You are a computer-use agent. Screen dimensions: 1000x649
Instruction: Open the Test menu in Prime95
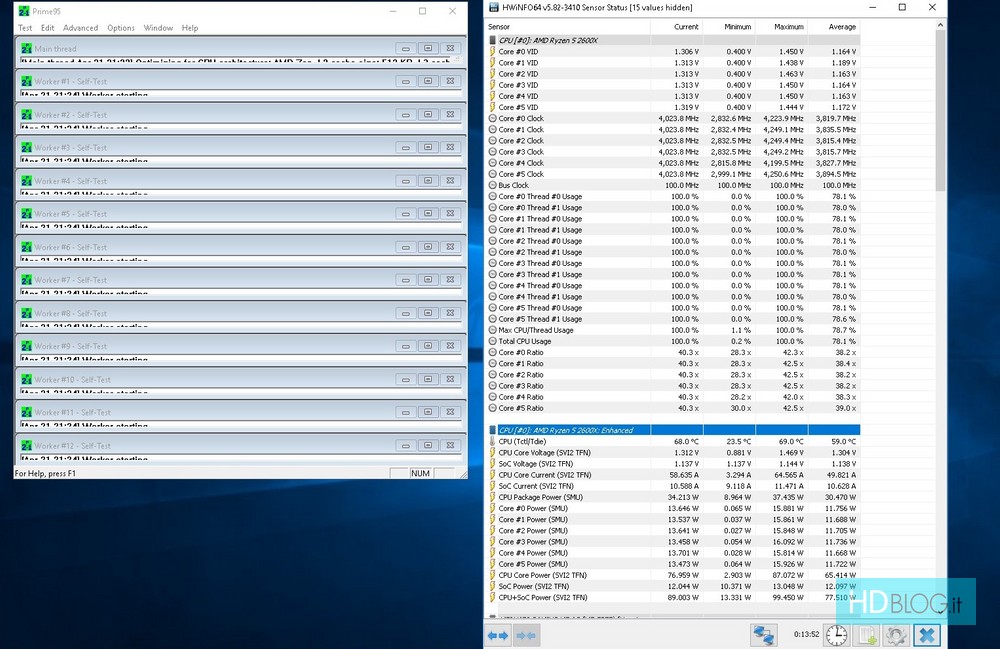pos(25,28)
